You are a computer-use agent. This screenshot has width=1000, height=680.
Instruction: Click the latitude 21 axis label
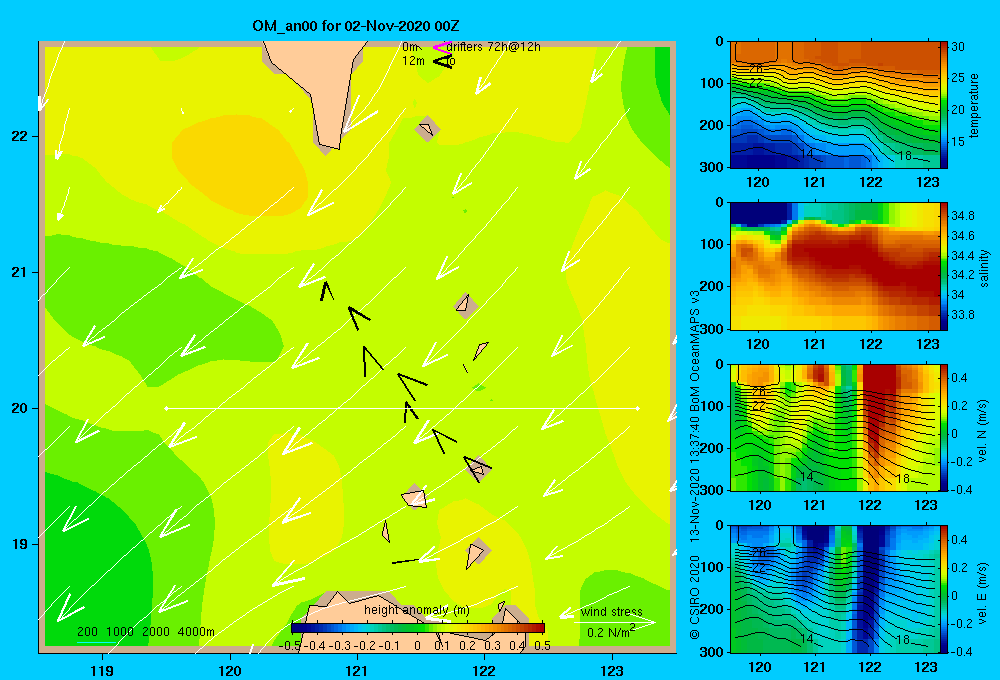[x=19, y=272]
